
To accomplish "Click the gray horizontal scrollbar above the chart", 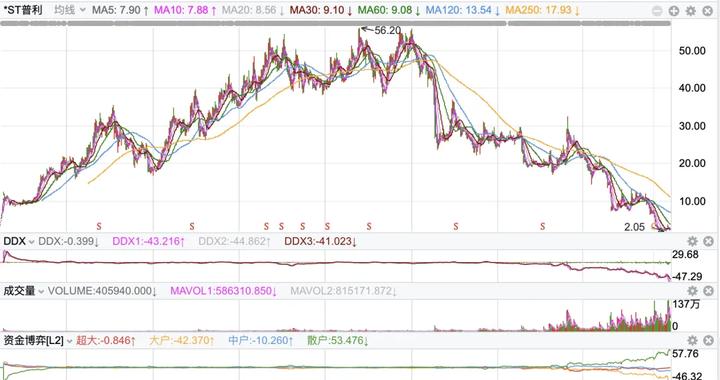I will pyautogui.click(x=336, y=23).
